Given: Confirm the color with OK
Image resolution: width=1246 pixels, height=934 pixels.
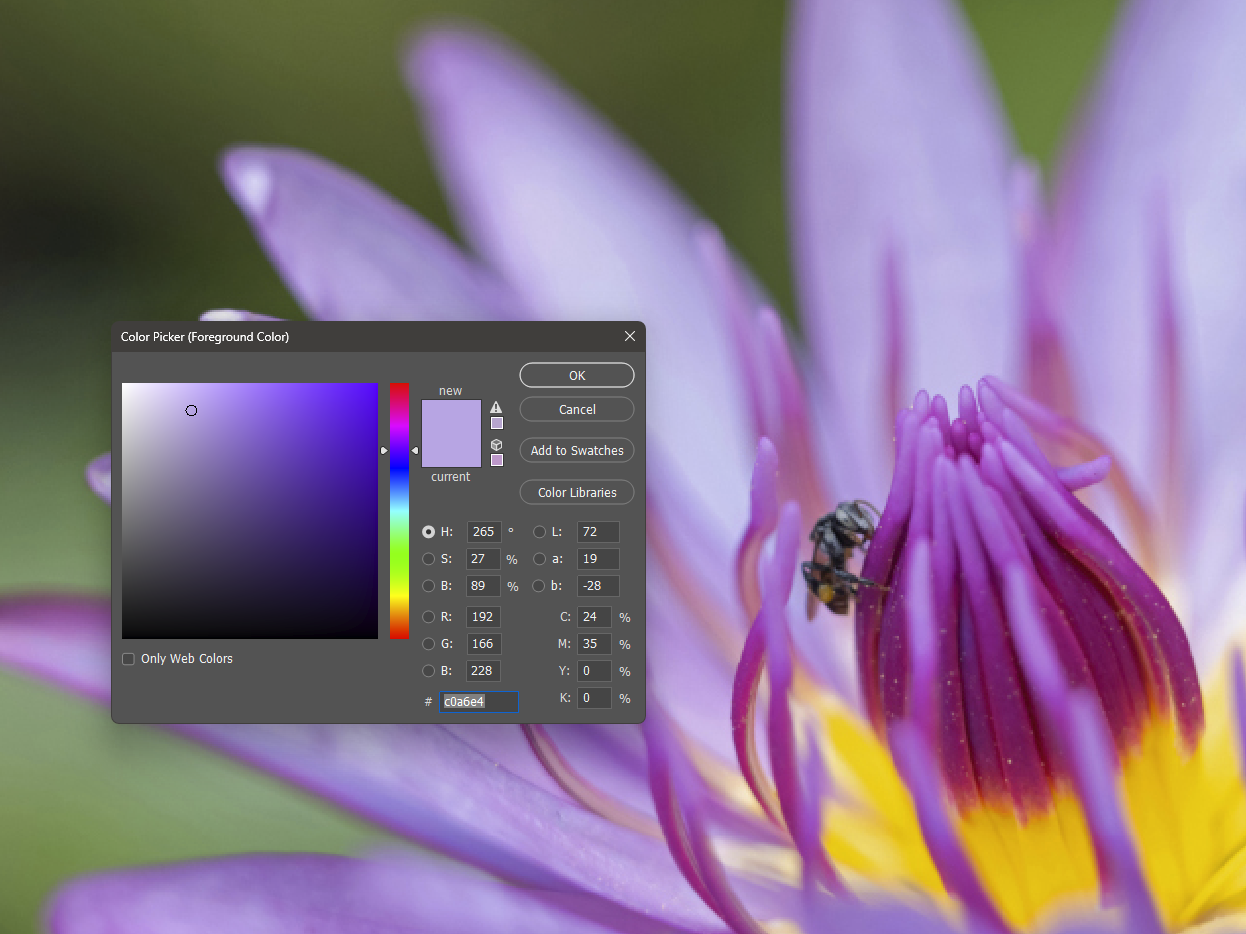Looking at the screenshot, I should click(576, 375).
